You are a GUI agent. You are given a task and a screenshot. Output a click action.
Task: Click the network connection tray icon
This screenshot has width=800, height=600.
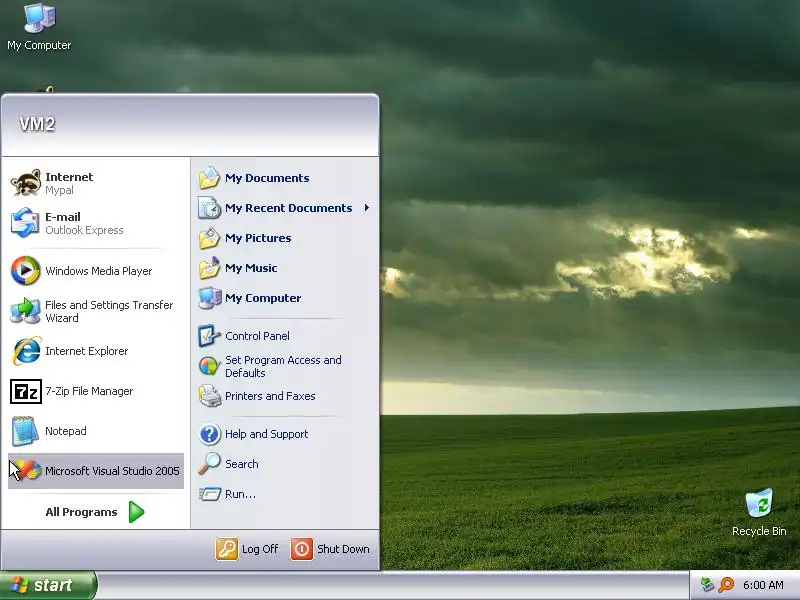click(707, 585)
